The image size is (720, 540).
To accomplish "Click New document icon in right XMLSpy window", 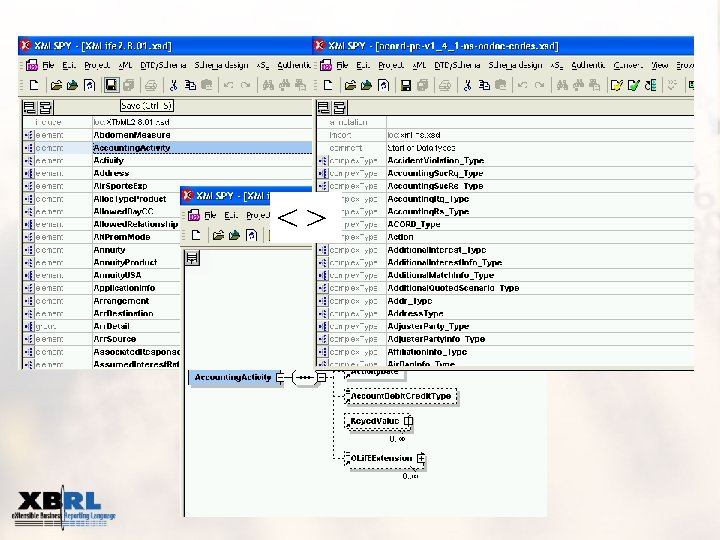I will tap(328, 85).
